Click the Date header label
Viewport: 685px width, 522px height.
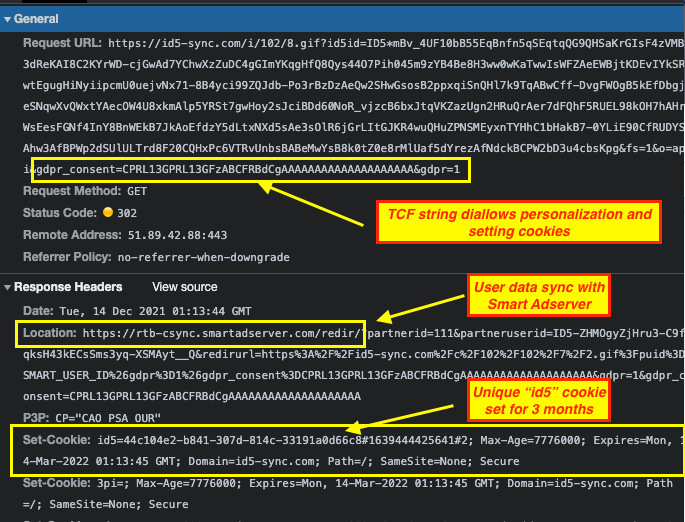pos(38,311)
